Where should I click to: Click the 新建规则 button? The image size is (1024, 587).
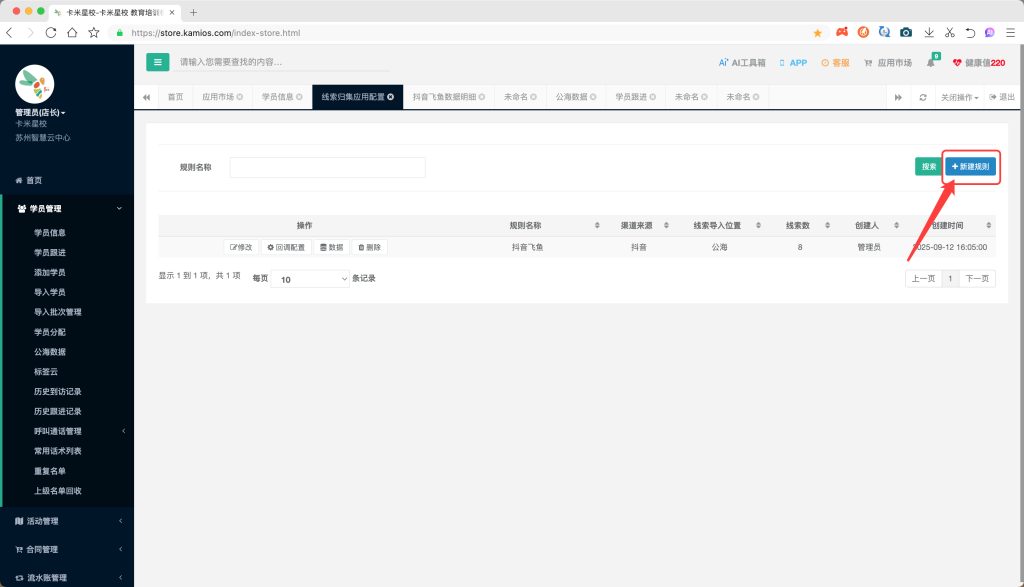click(x=970, y=167)
